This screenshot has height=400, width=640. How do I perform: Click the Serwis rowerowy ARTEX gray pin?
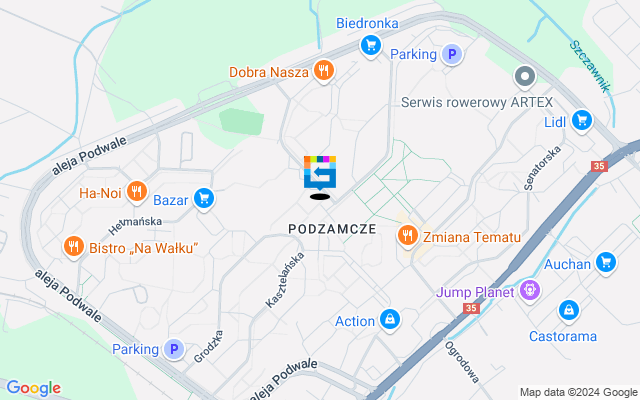[525, 77]
